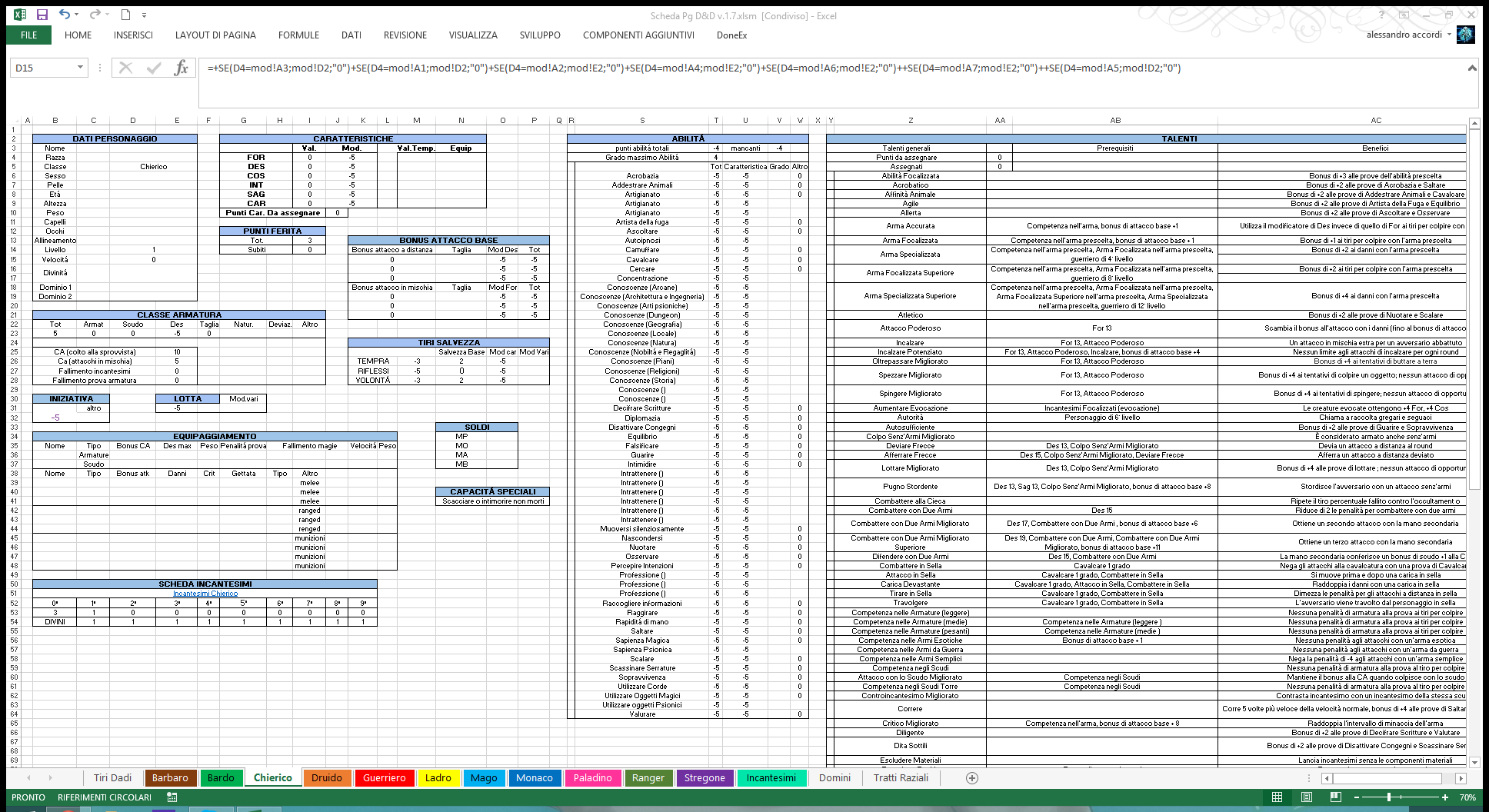Expand the formula bar

pos(1471,68)
